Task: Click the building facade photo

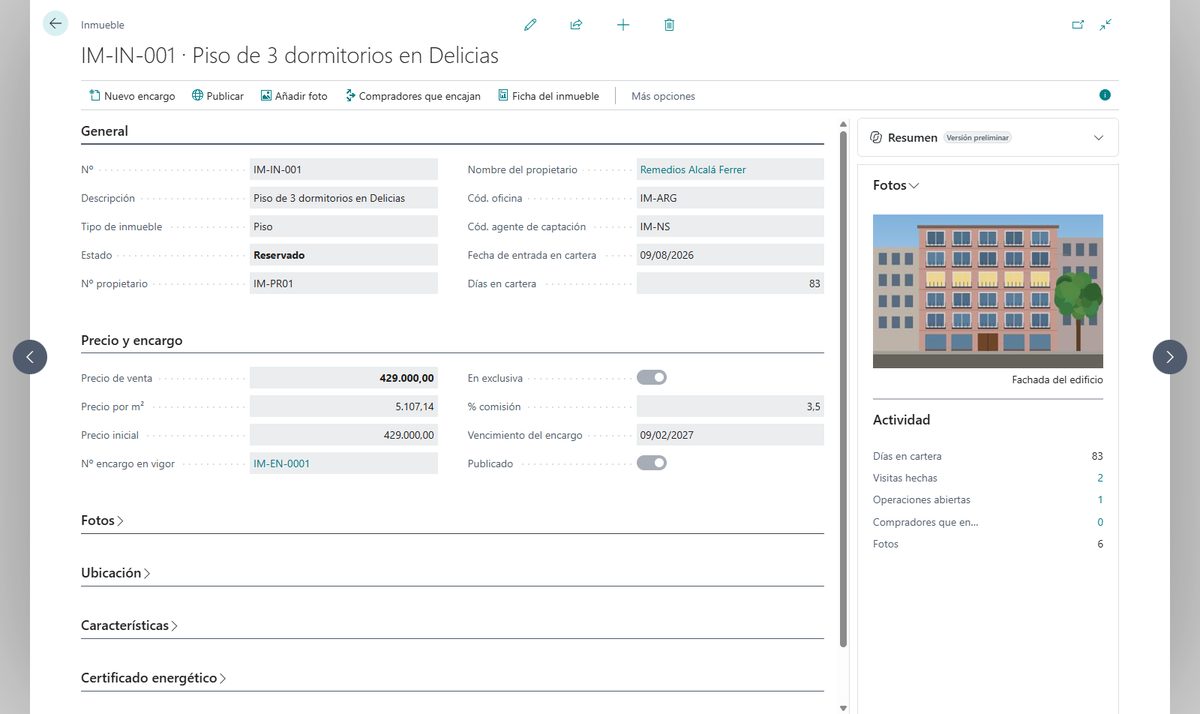Action: (988, 291)
